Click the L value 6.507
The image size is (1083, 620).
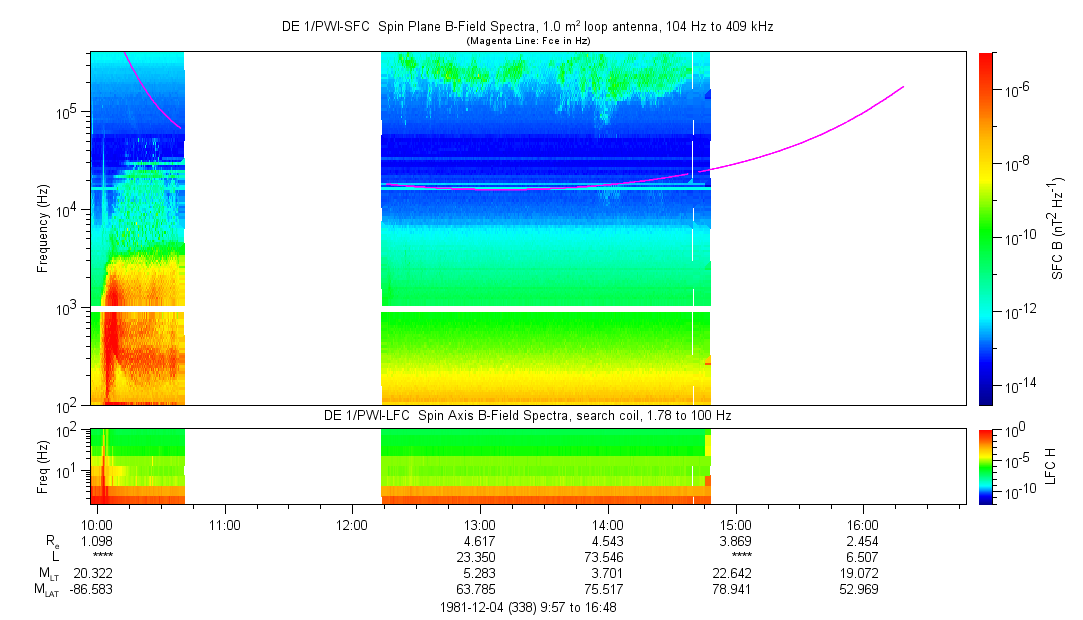[x=863, y=556]
